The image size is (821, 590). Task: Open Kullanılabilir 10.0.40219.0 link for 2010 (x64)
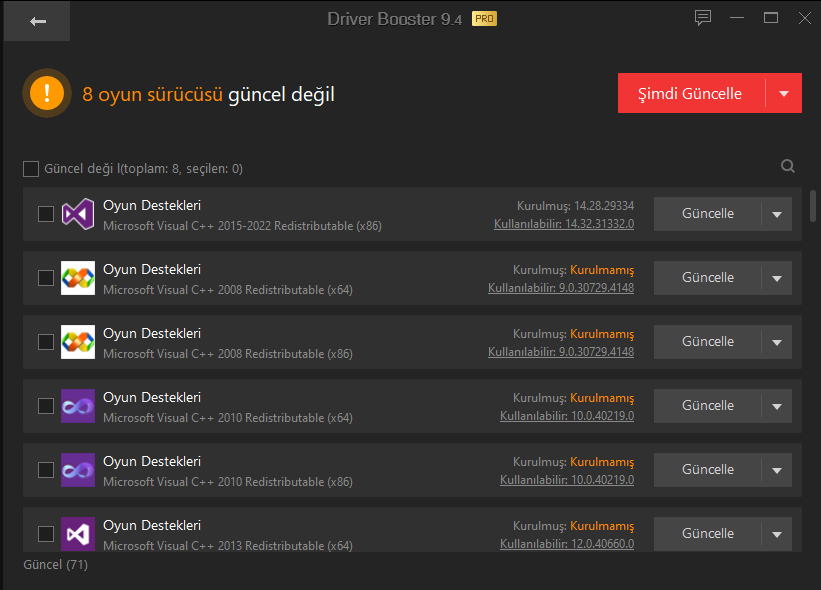567,416
